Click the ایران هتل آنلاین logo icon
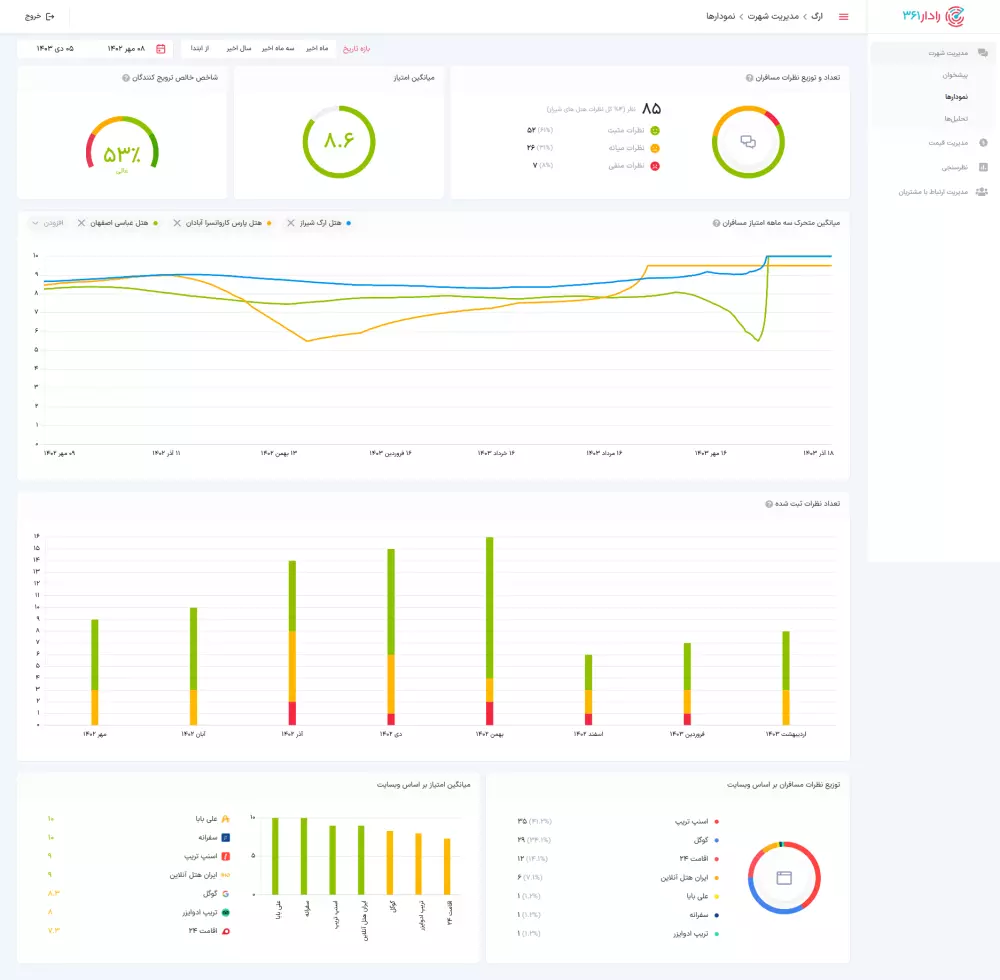The image size is (1000, 980). [225, 875]
